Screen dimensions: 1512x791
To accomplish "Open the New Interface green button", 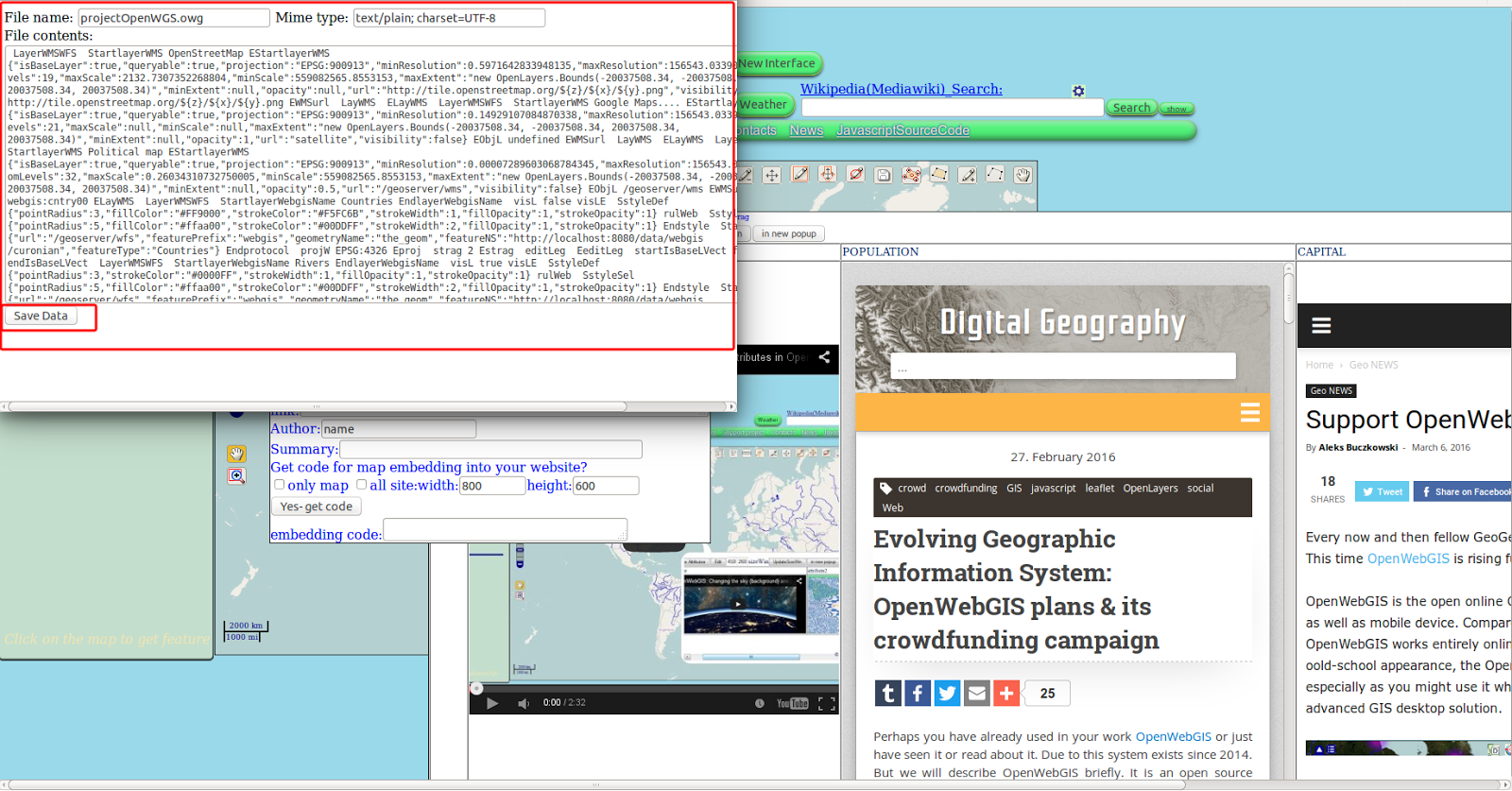I will point(778,63).
